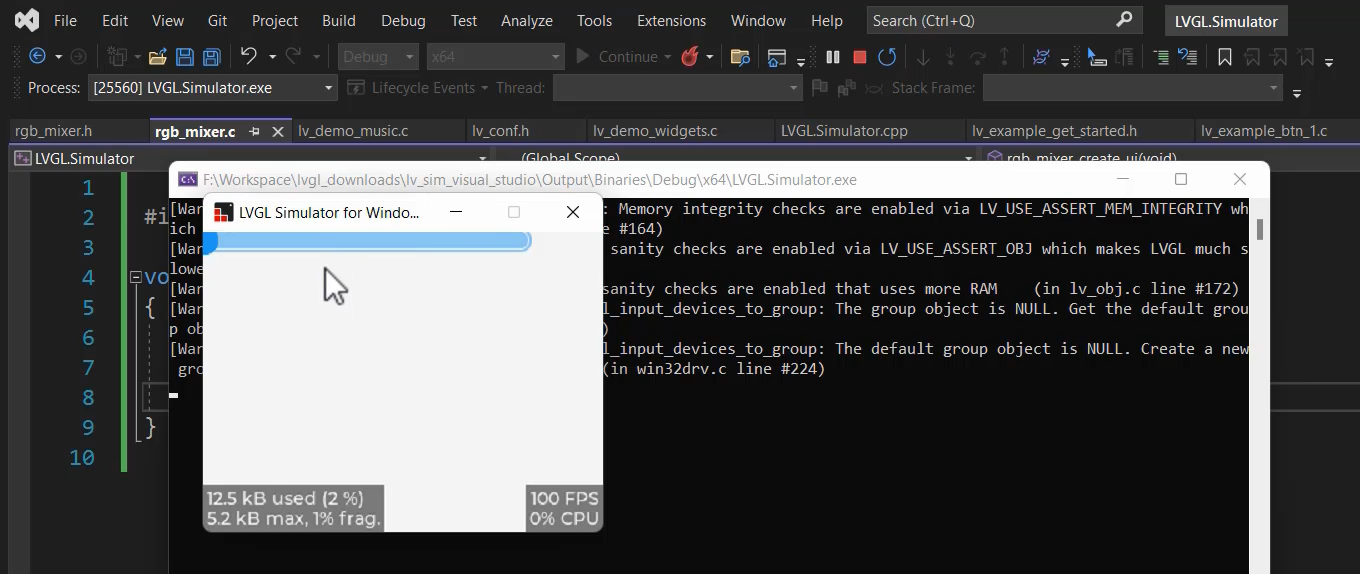Click the console window's title-bar icon
Screen dimensions: 1360x574
(187, 180)
